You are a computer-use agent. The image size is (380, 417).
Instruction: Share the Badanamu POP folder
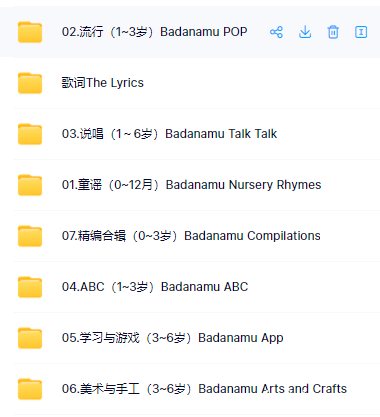(276, 32)
